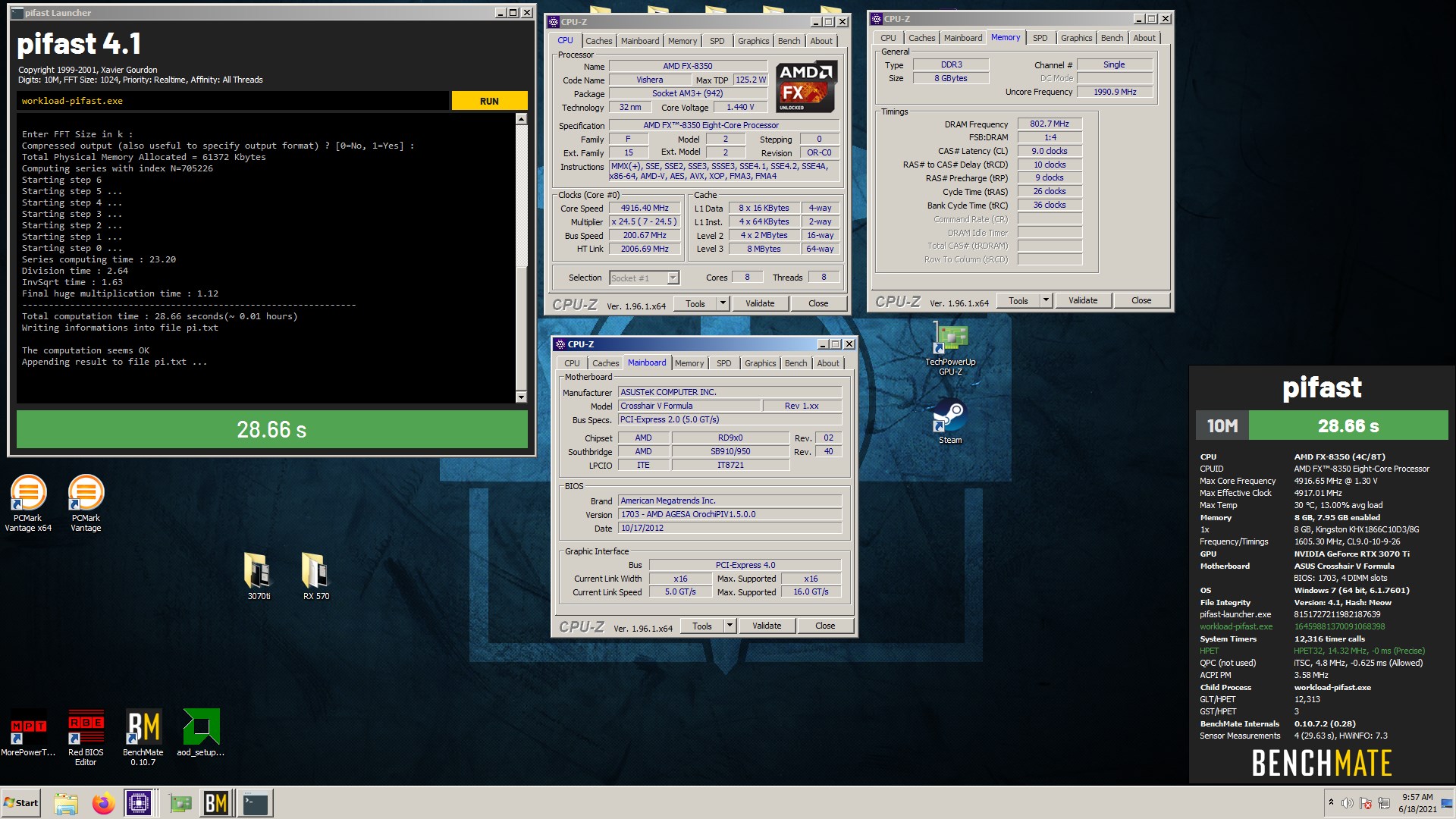
Task: Click the BIOS date 10/17/2012 field
Action: [730, 528]
